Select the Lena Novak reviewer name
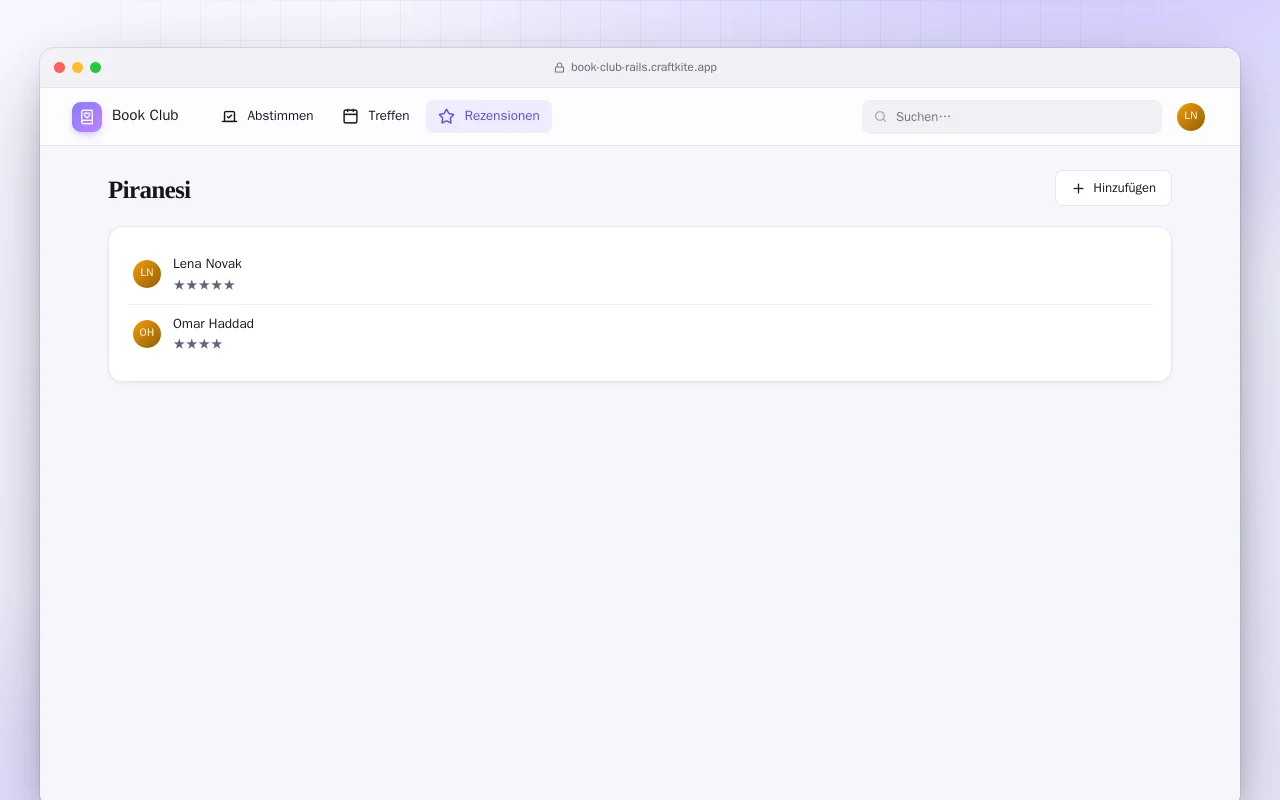 coord(207,264)
